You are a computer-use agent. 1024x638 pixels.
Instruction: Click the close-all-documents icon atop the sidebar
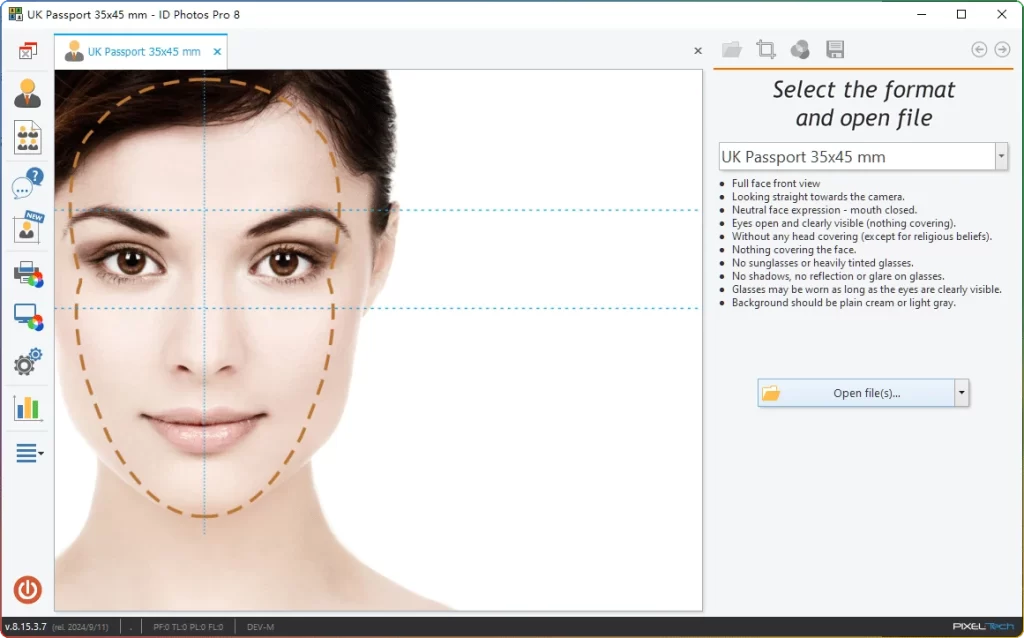tap(27, 51)
